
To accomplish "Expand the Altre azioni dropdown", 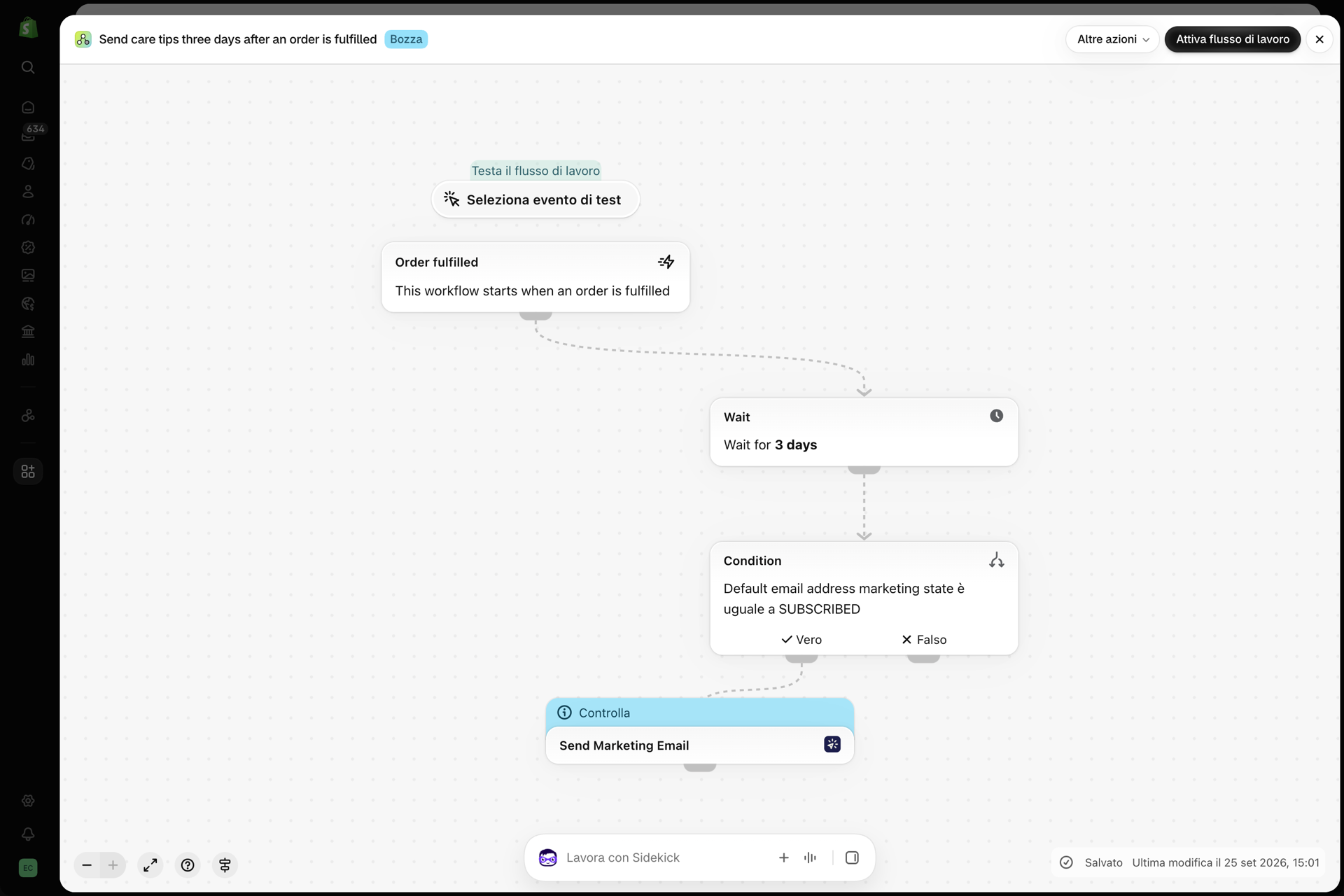I will click(1113, 39).
